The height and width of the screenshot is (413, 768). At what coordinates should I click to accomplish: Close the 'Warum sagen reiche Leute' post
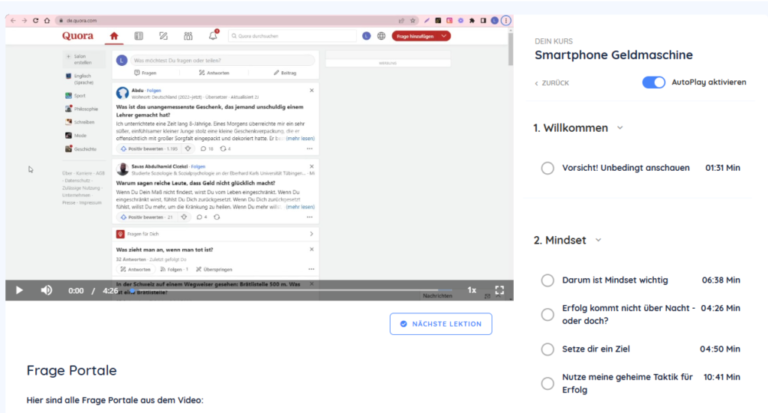pyautogui.click(x=312, y=167)
